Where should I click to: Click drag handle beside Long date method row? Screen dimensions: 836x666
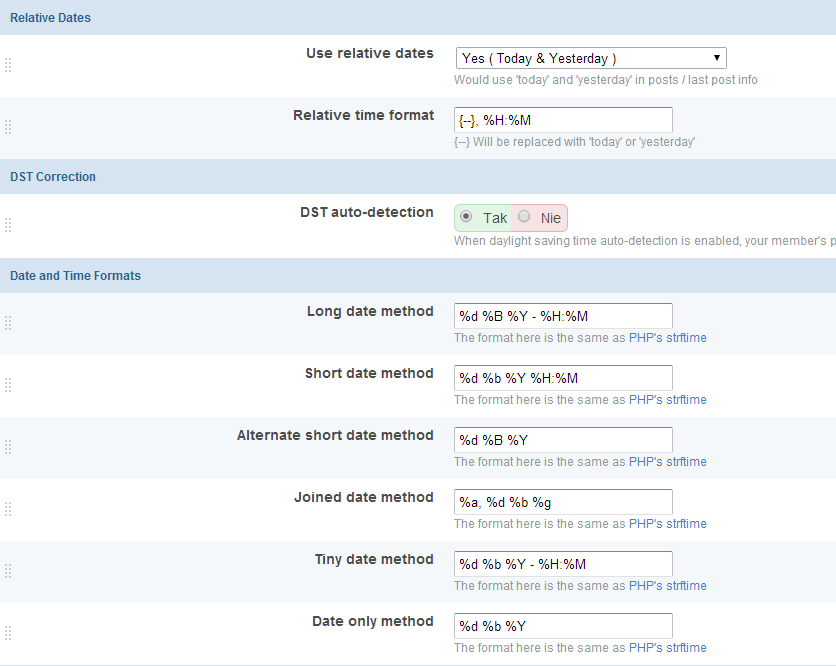pos(8,323)
